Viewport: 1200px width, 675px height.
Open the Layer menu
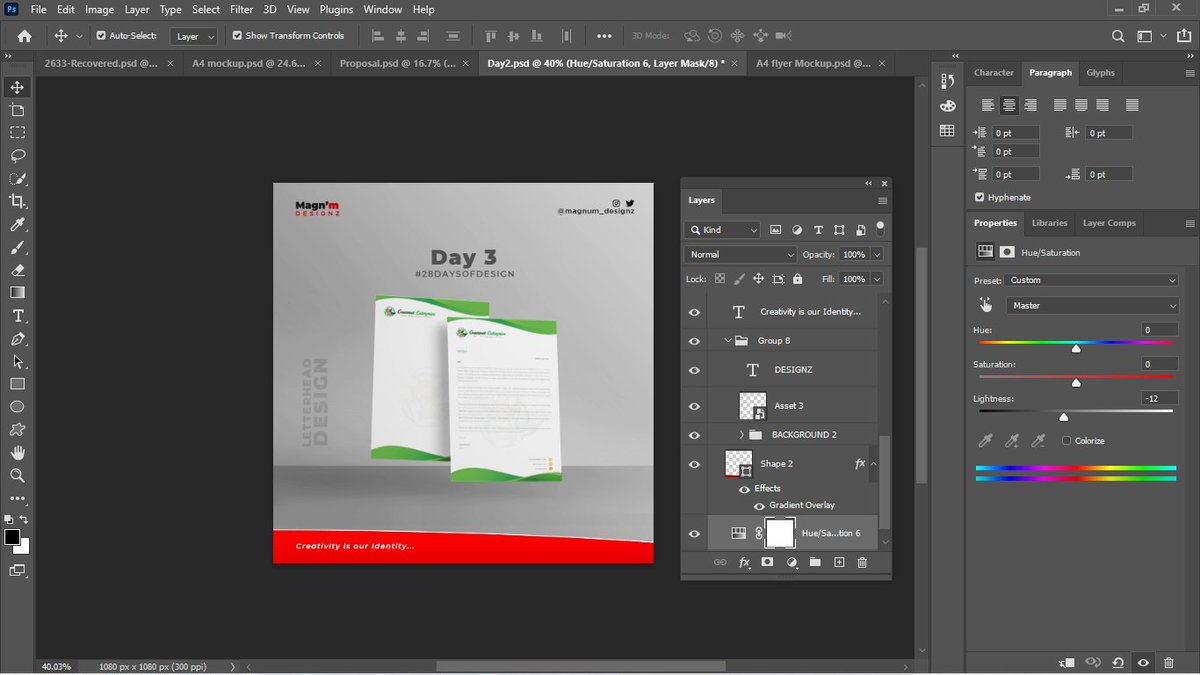(x=137, y=9)
